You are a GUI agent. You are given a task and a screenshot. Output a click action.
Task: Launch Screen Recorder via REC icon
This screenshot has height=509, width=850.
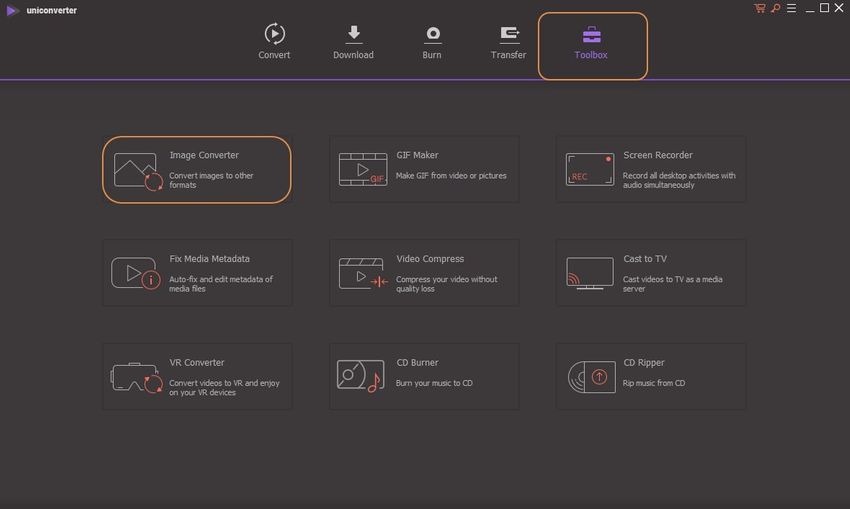(x=589, y=169)
